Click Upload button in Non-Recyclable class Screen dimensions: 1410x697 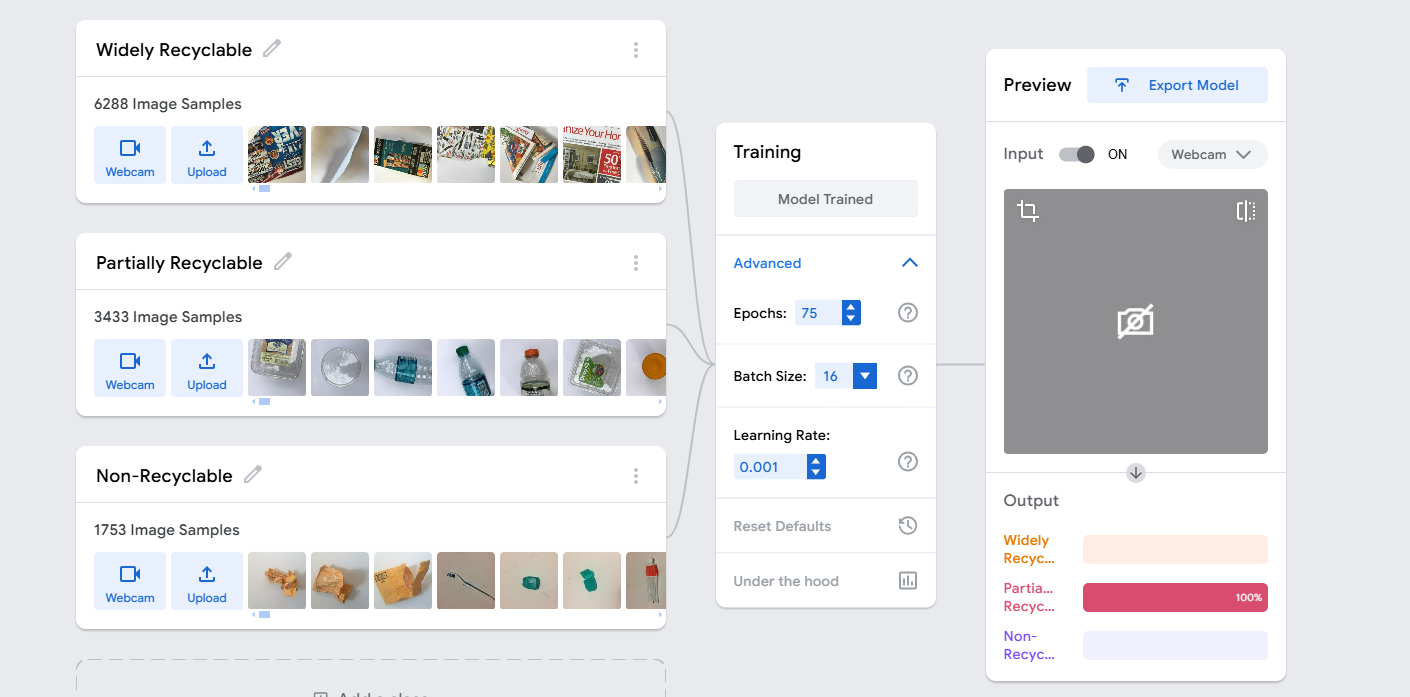pyautogui.click(x=207, y=581)
